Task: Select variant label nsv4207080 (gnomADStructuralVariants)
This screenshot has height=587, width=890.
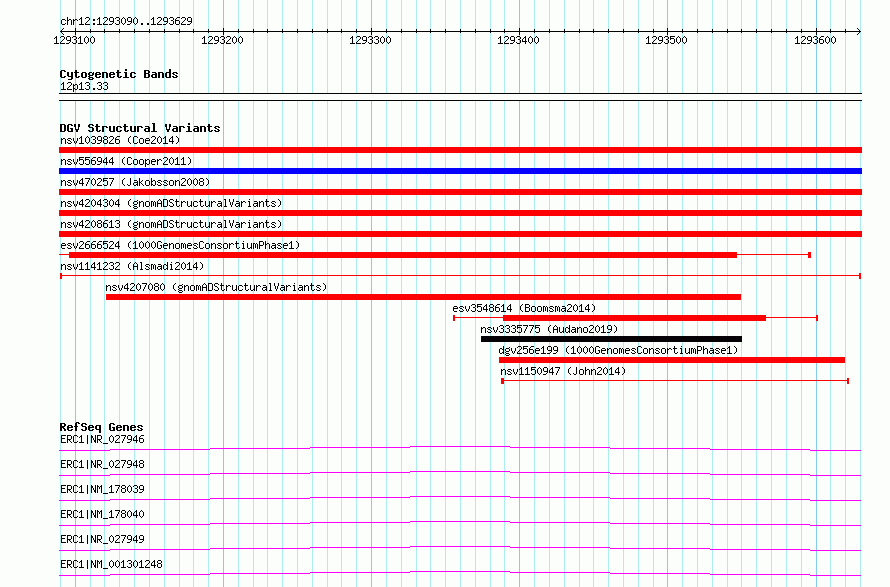Action: [216, 287]
